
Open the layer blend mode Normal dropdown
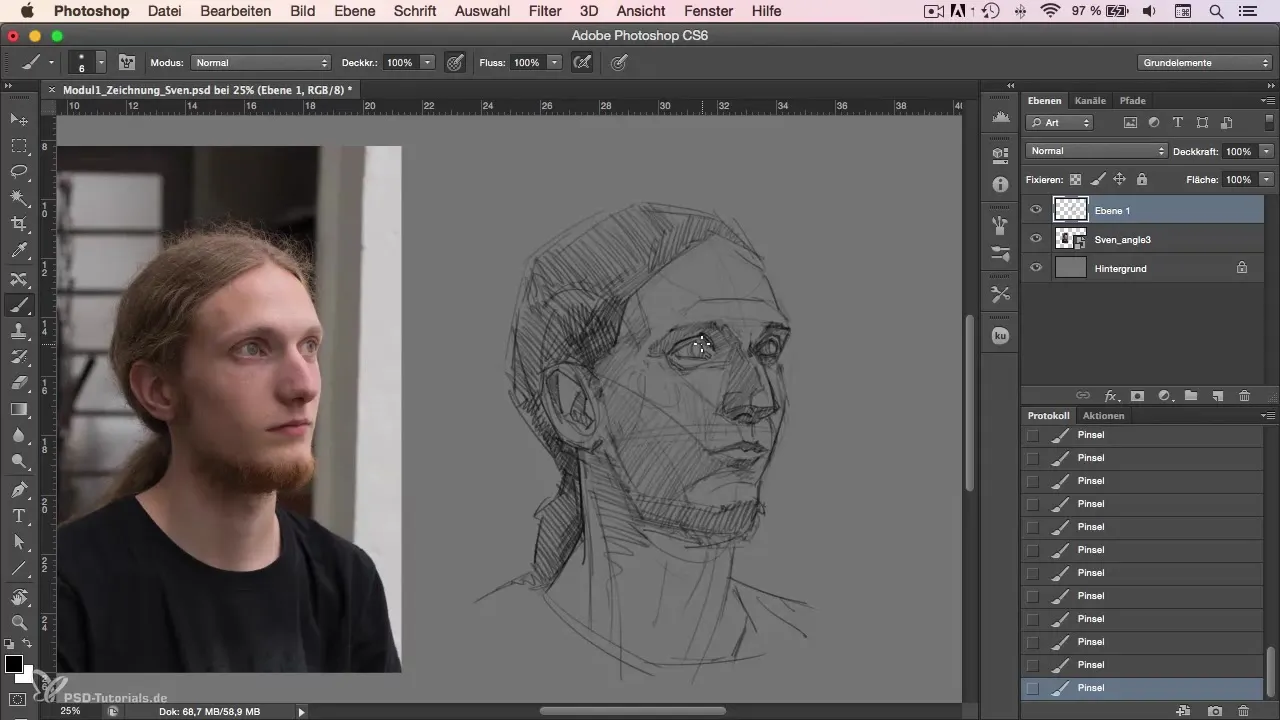[1096, 151]
